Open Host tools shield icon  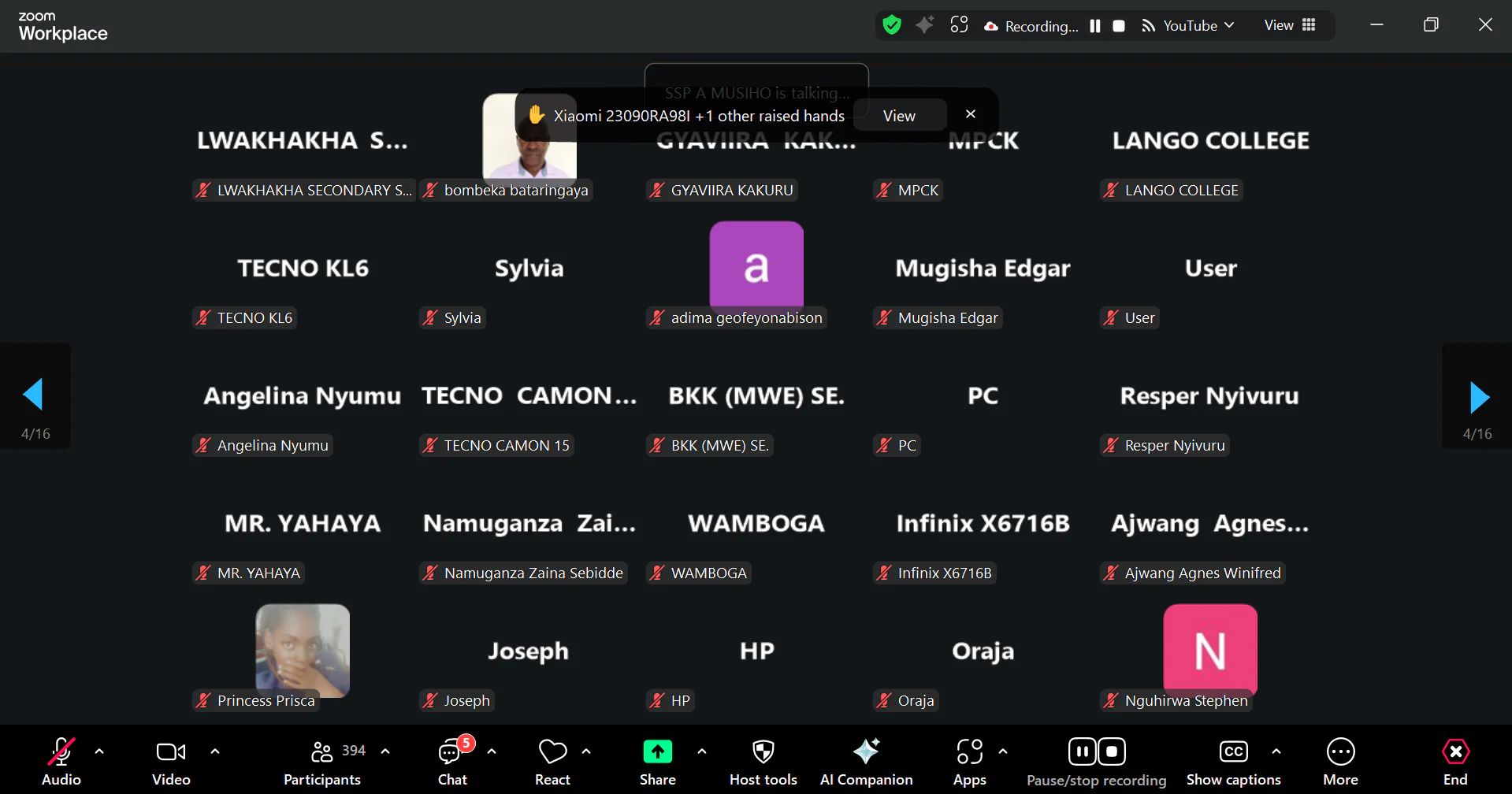(x=763, y=752)
